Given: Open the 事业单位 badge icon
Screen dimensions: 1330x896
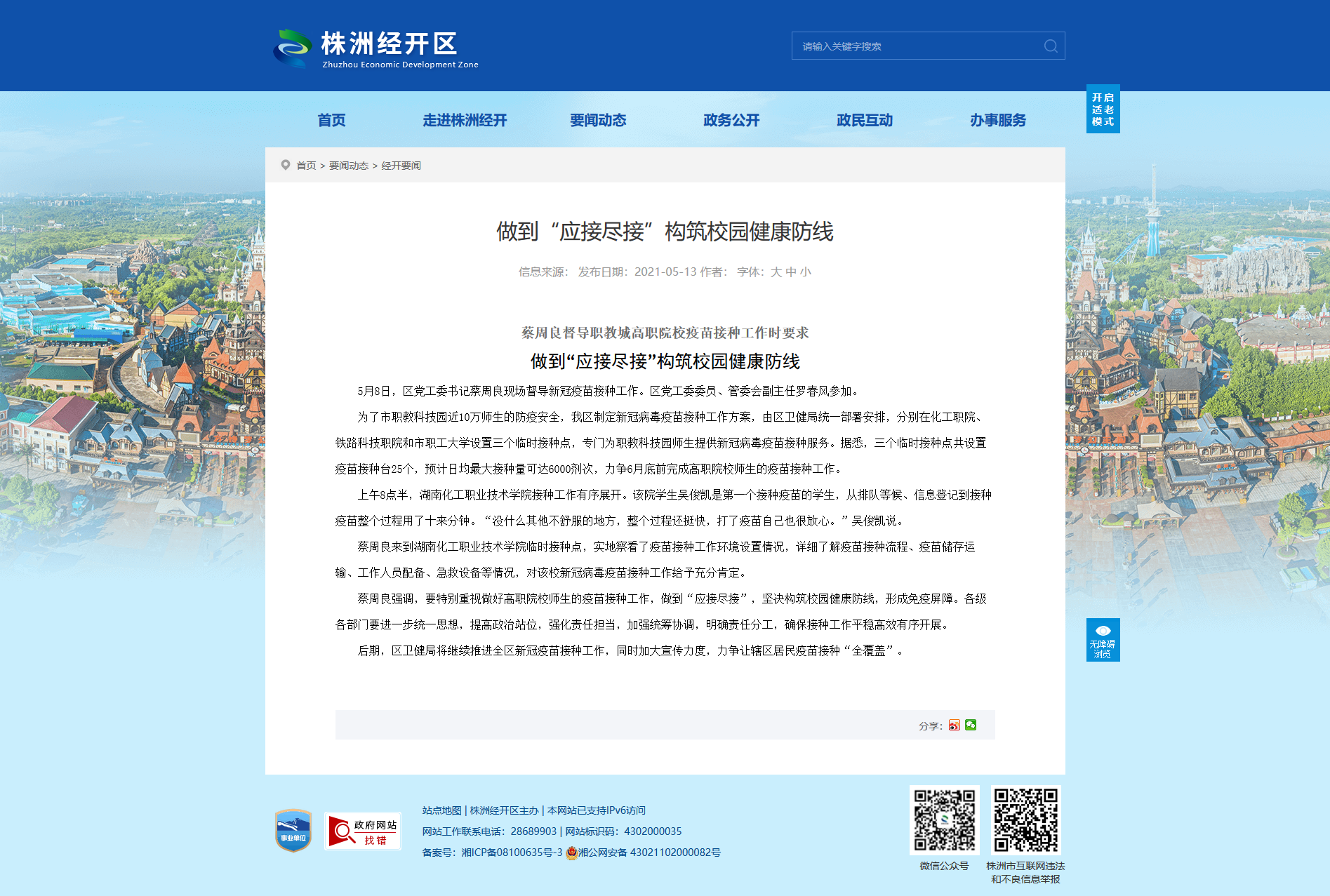Looking at the screenshot, I should pyautogui.click(x=293, y=831).
